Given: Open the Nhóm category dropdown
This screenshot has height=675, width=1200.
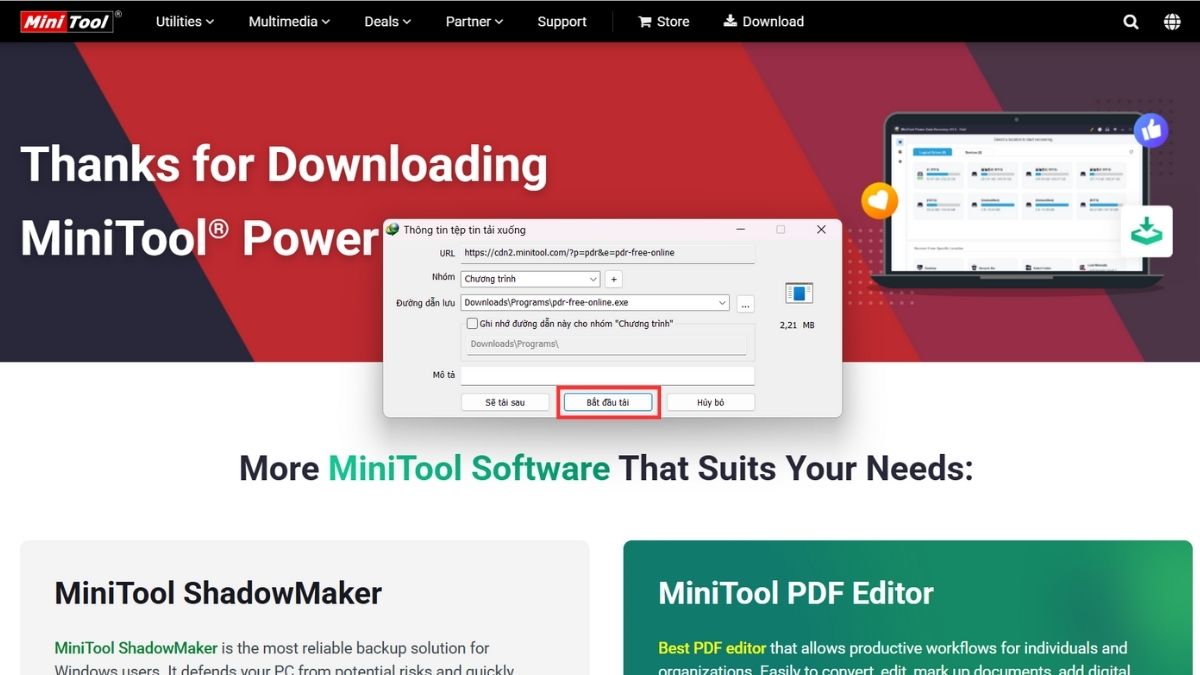Looking at the screenshot, I should click(x=530, y=279).
